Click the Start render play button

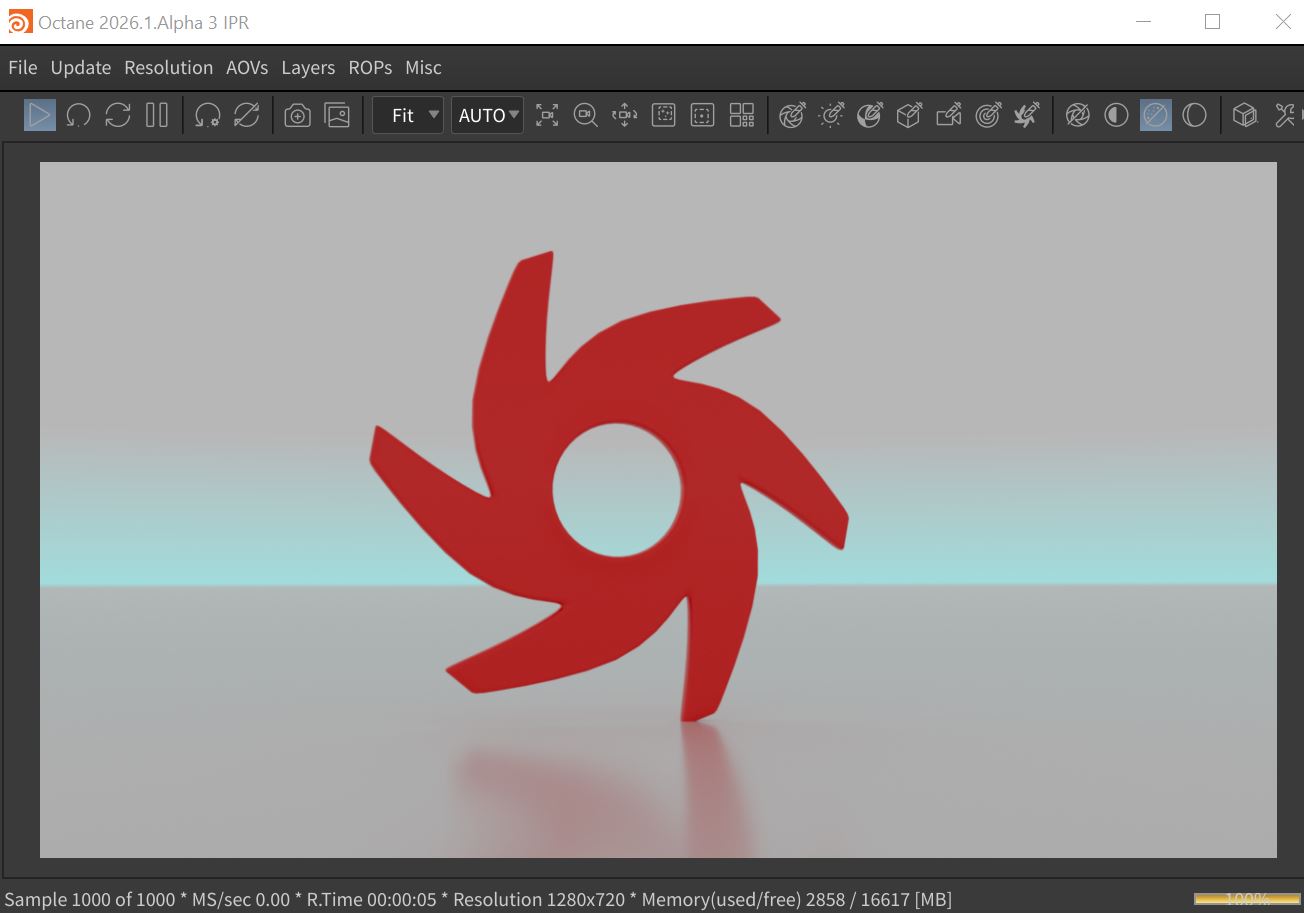click(39, 115)
